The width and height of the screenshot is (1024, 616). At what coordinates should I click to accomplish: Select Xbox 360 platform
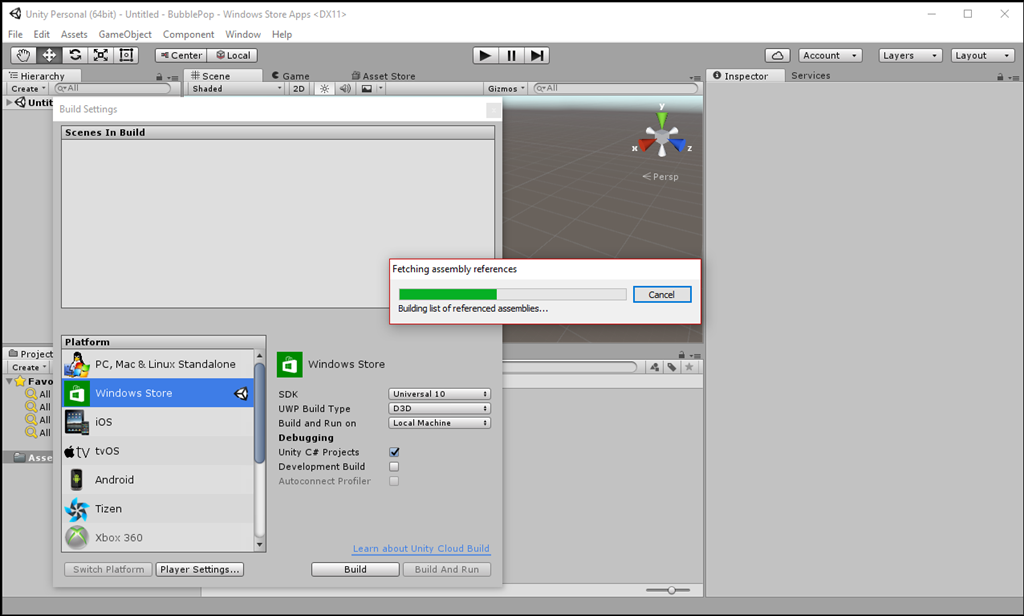(158, 537)
